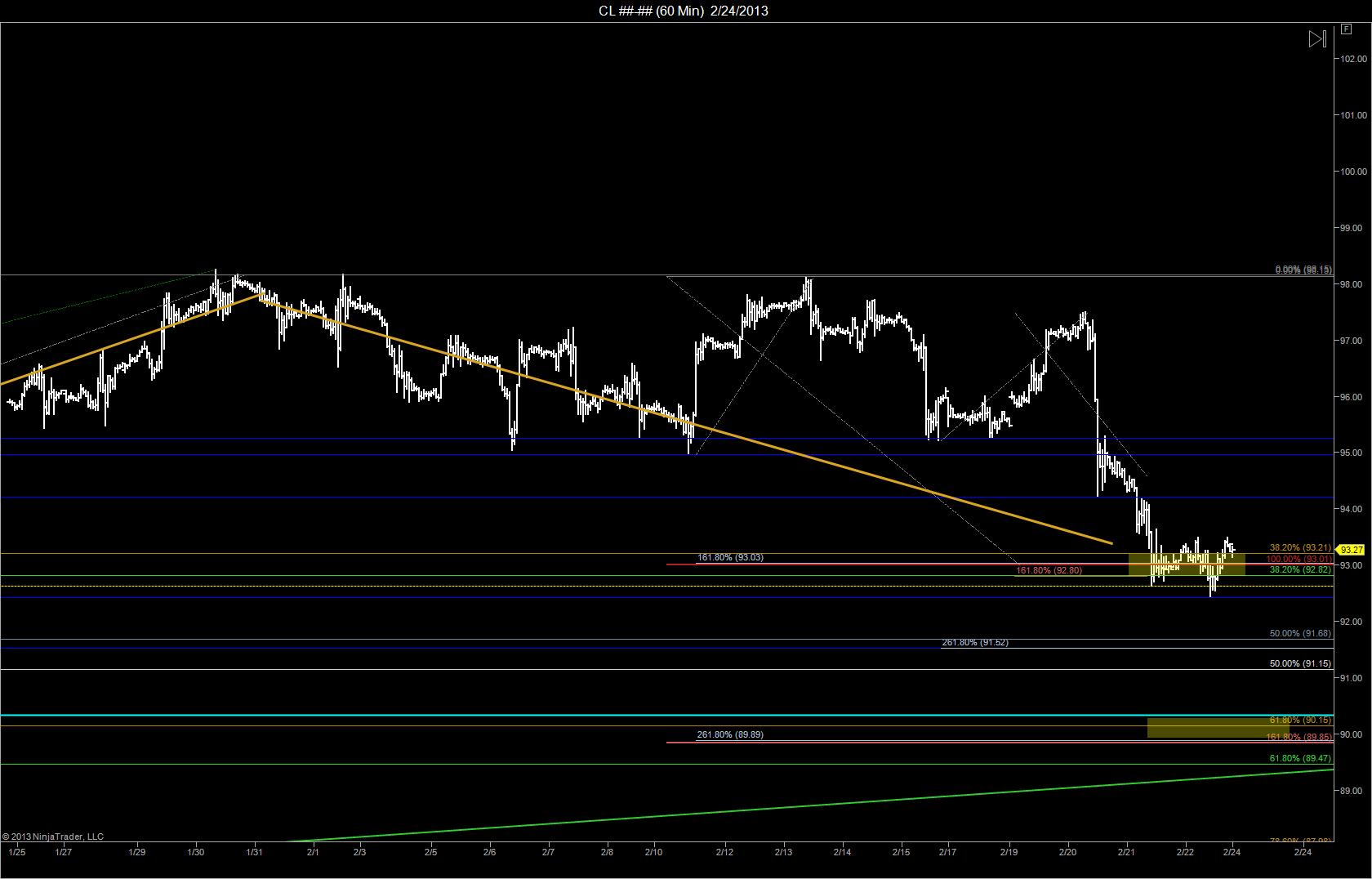The width and height of the screenshot is (1372, 879).
Task: Click the 1/25 date label on time axis
Action: click(16, 852)
